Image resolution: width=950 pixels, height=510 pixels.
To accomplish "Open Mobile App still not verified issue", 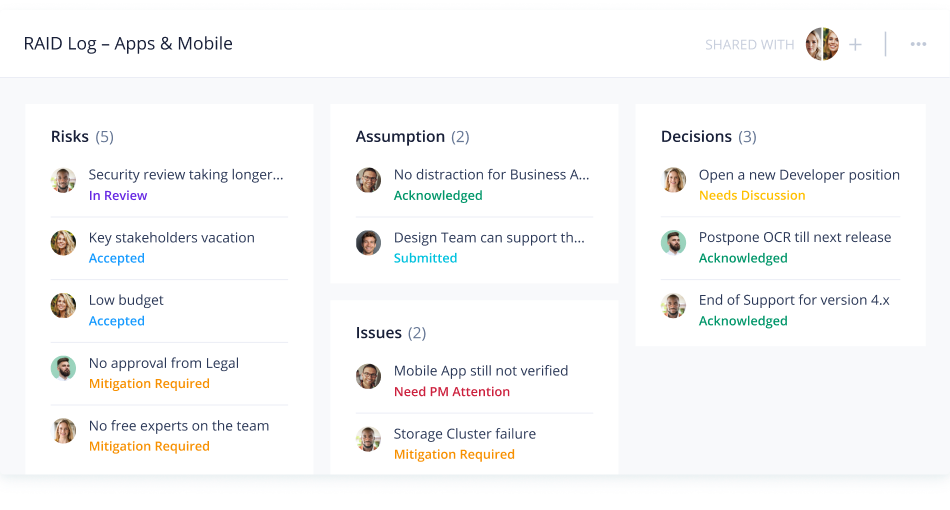I will tap(481, 371).
